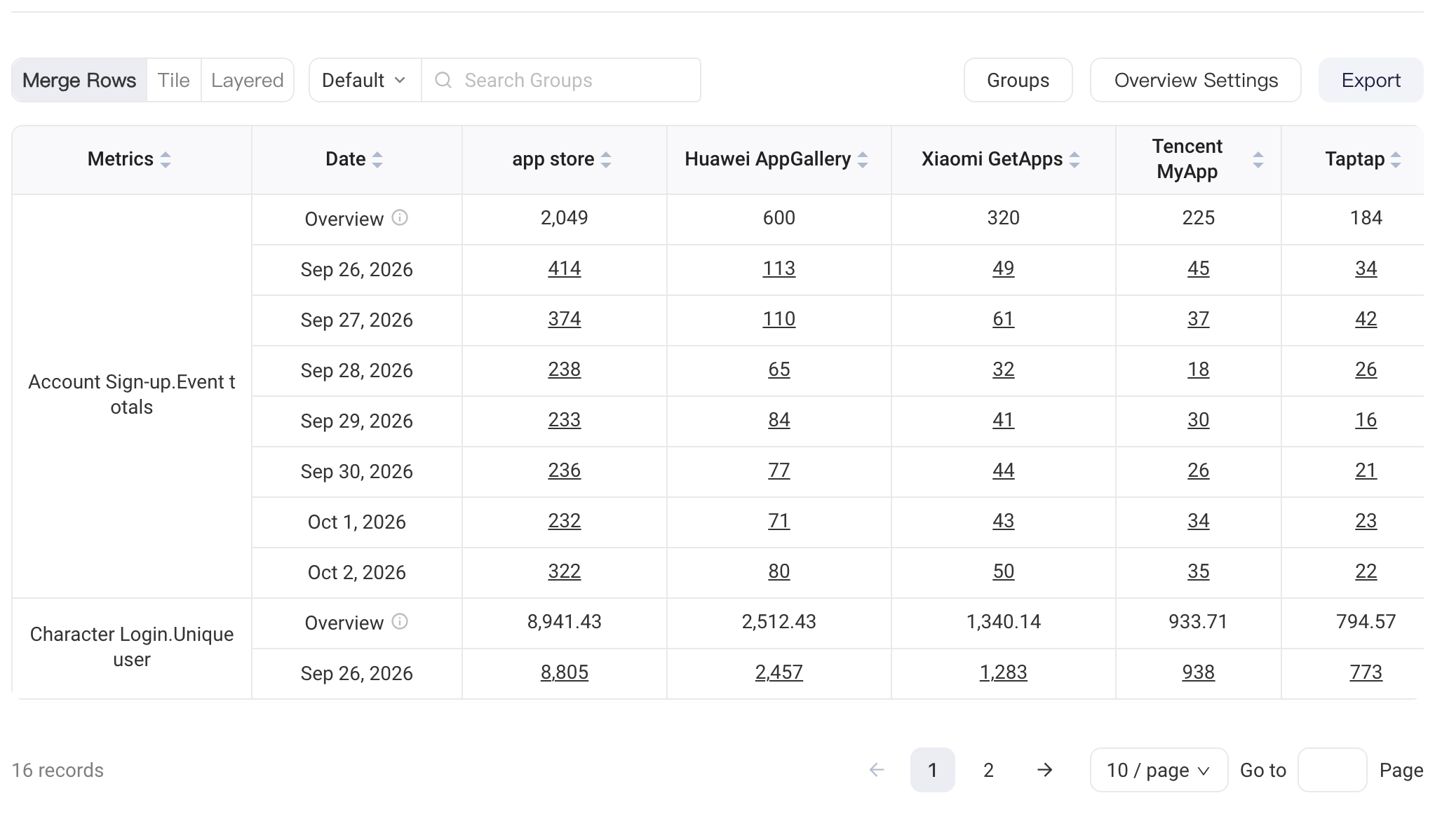
Task: Open Taptap value 16
Action: [x=1366, y=420]
